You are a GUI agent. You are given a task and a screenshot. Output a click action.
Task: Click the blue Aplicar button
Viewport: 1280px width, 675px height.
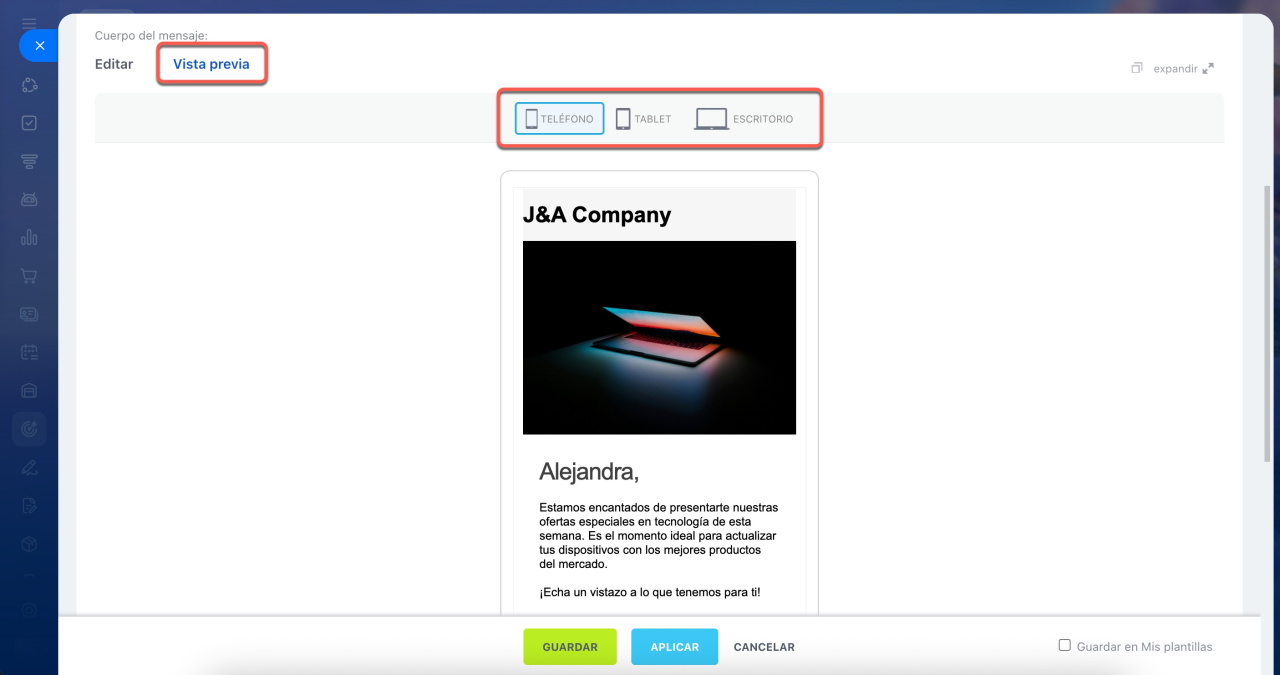674,647
